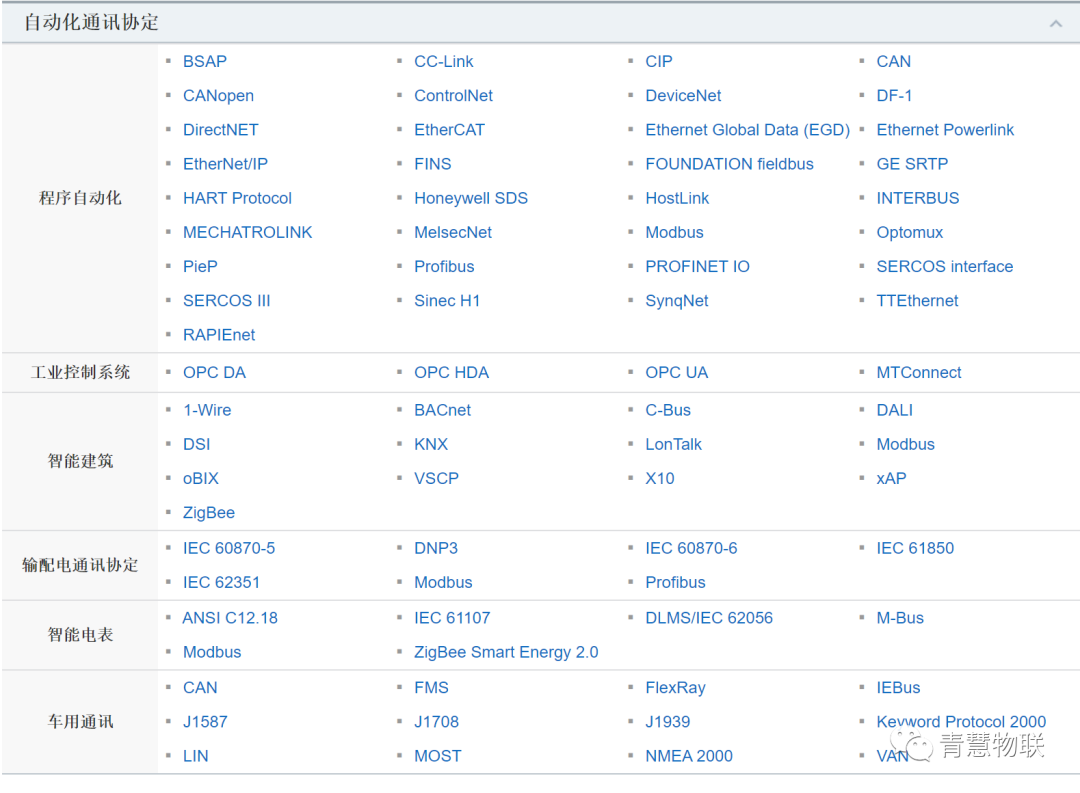Open DLMS/IEC 62056 link

coord(709,619)
